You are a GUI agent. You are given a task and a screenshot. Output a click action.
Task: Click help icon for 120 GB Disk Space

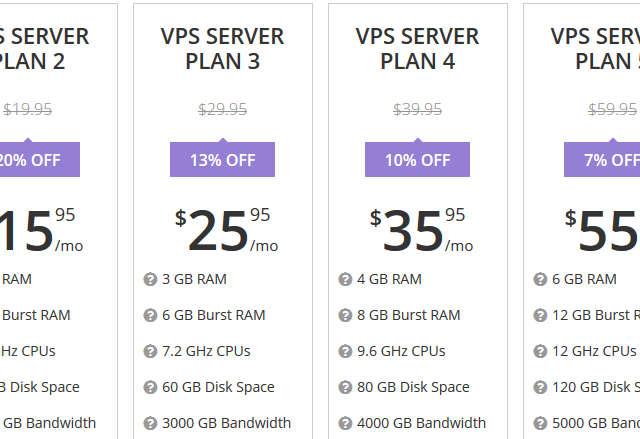(x=540, y=387)
